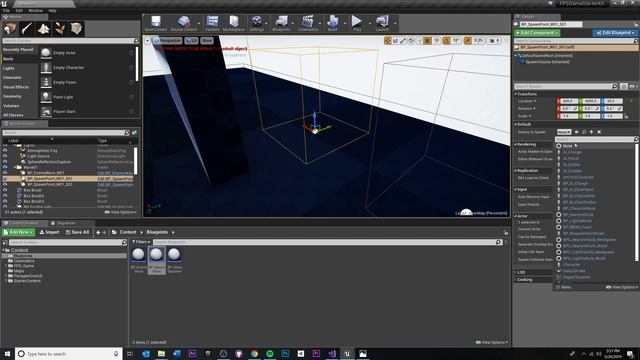Toggle the Show viewport button
This screenshot has width=640, height=360.
point(207,40)
